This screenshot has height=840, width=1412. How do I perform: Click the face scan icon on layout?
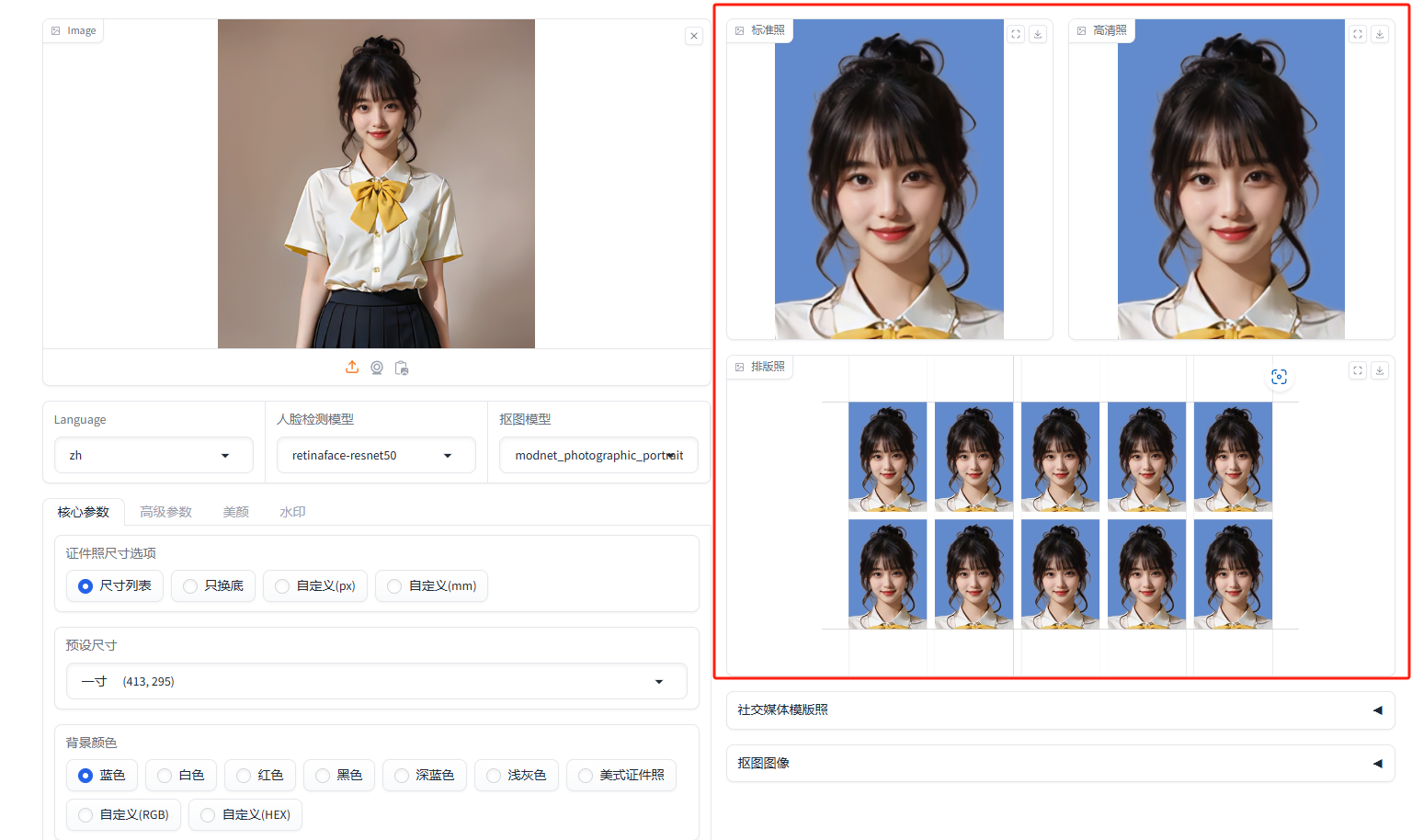[x=1279, y=377]
